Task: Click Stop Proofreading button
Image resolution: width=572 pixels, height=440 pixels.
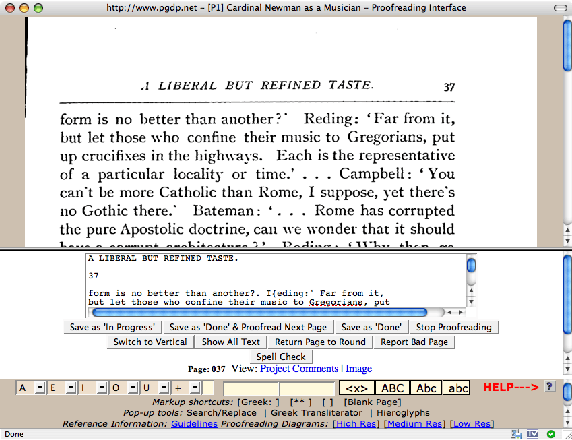Action: click(x=454, y=327)
